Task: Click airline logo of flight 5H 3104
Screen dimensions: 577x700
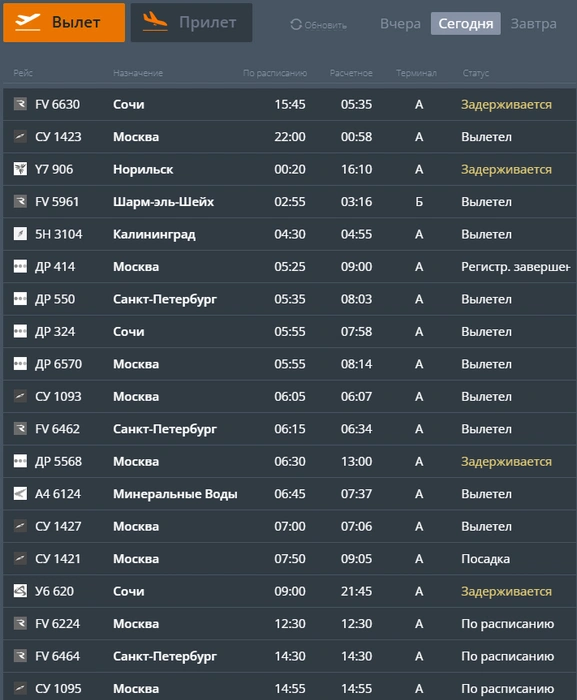Action: pyautogui.click(x=20, y=233)
